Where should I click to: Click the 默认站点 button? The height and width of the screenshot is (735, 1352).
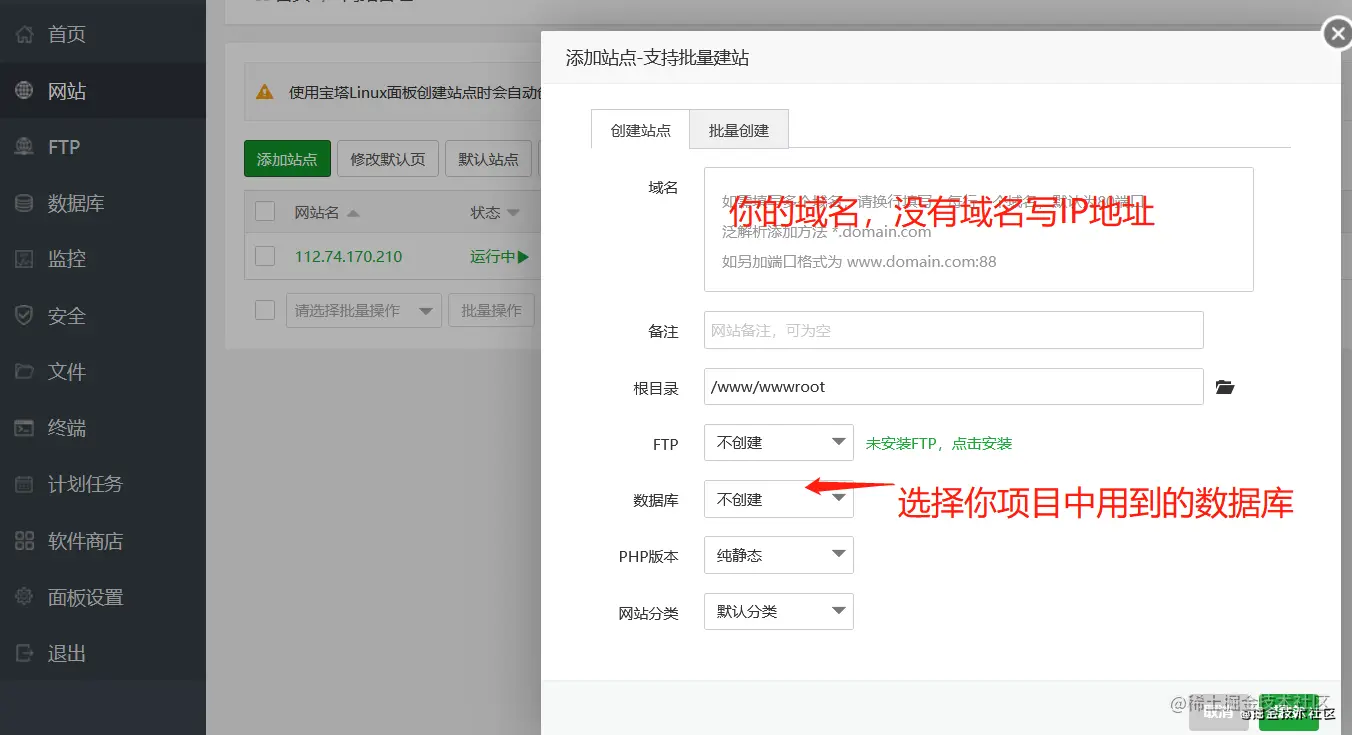[x=489, y=159]
